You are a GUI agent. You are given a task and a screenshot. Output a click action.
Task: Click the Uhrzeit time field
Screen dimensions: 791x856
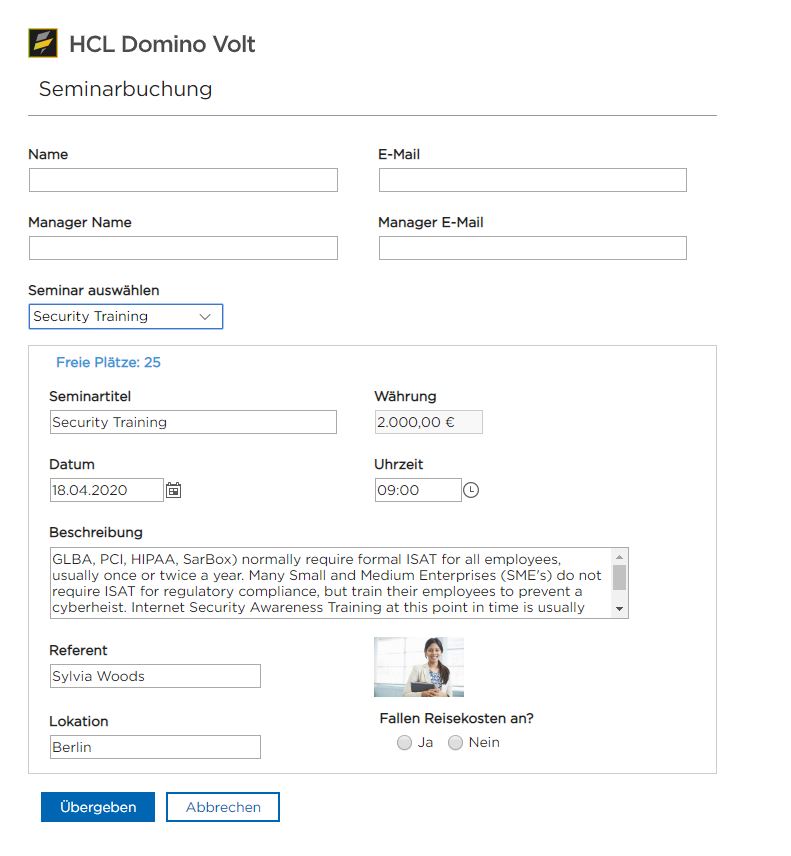coord(418,490)
